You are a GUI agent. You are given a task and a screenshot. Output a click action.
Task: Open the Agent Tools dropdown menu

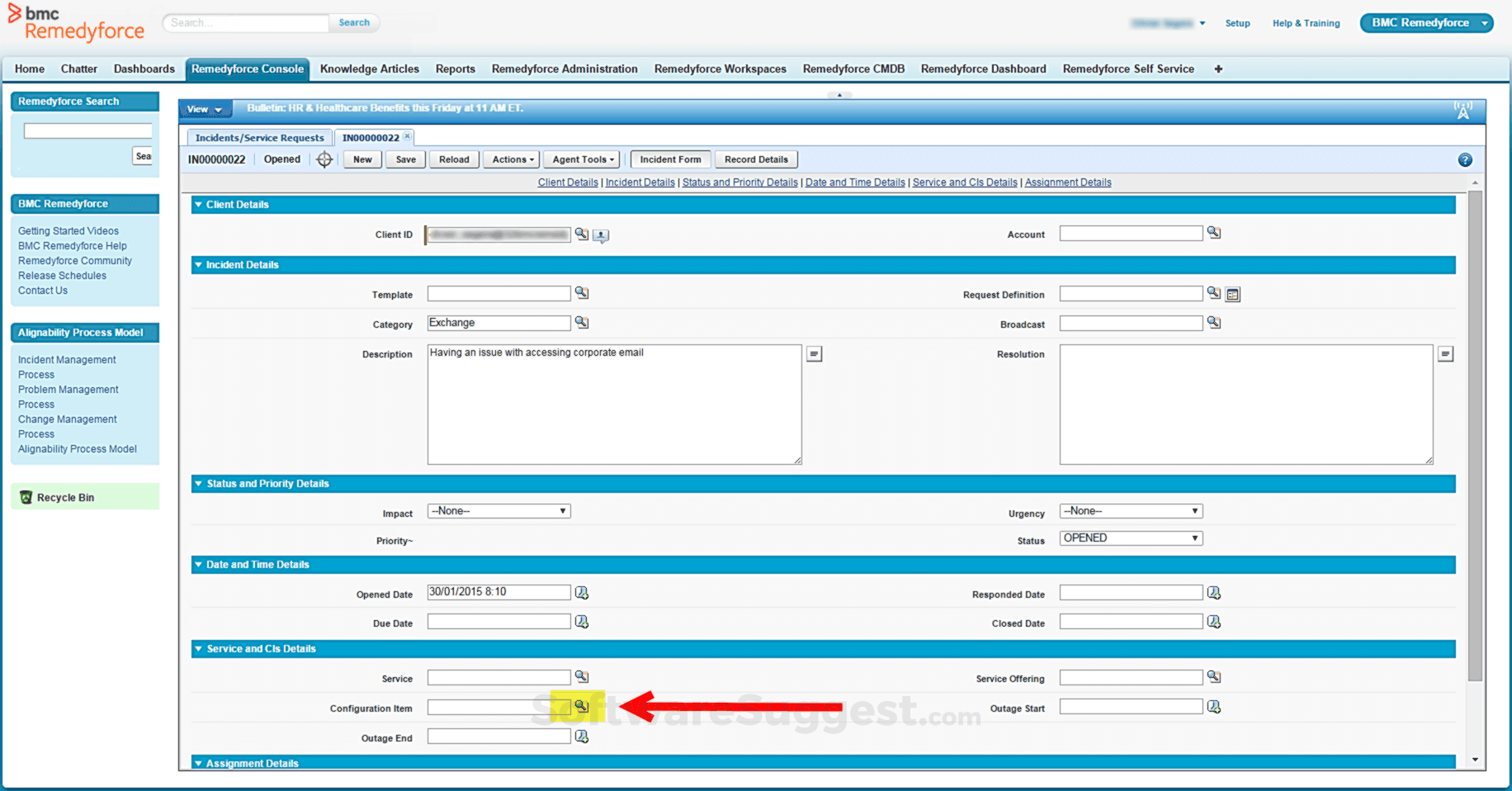pyautogui.click(x=583, y=159)
